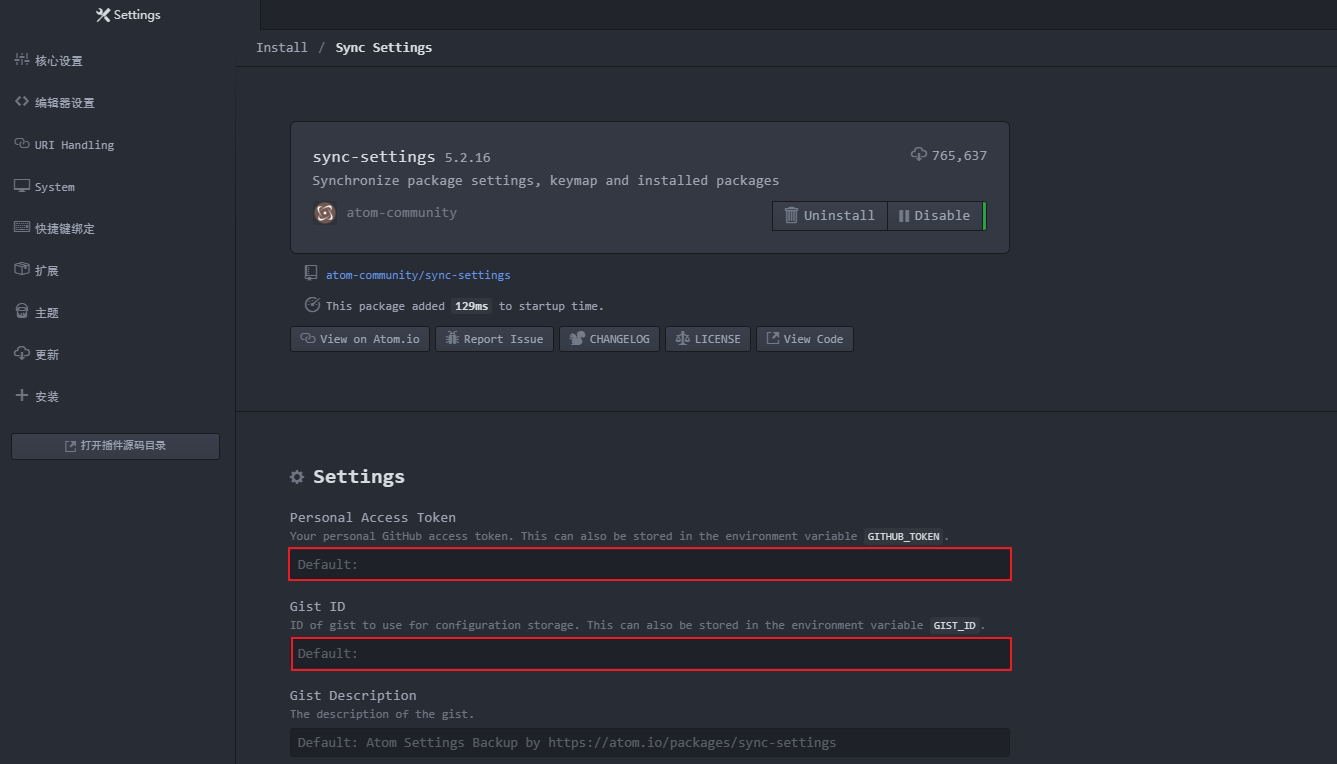Click the GIST_ID variable label
1337x764 pixels.
[x=954, y=625]
